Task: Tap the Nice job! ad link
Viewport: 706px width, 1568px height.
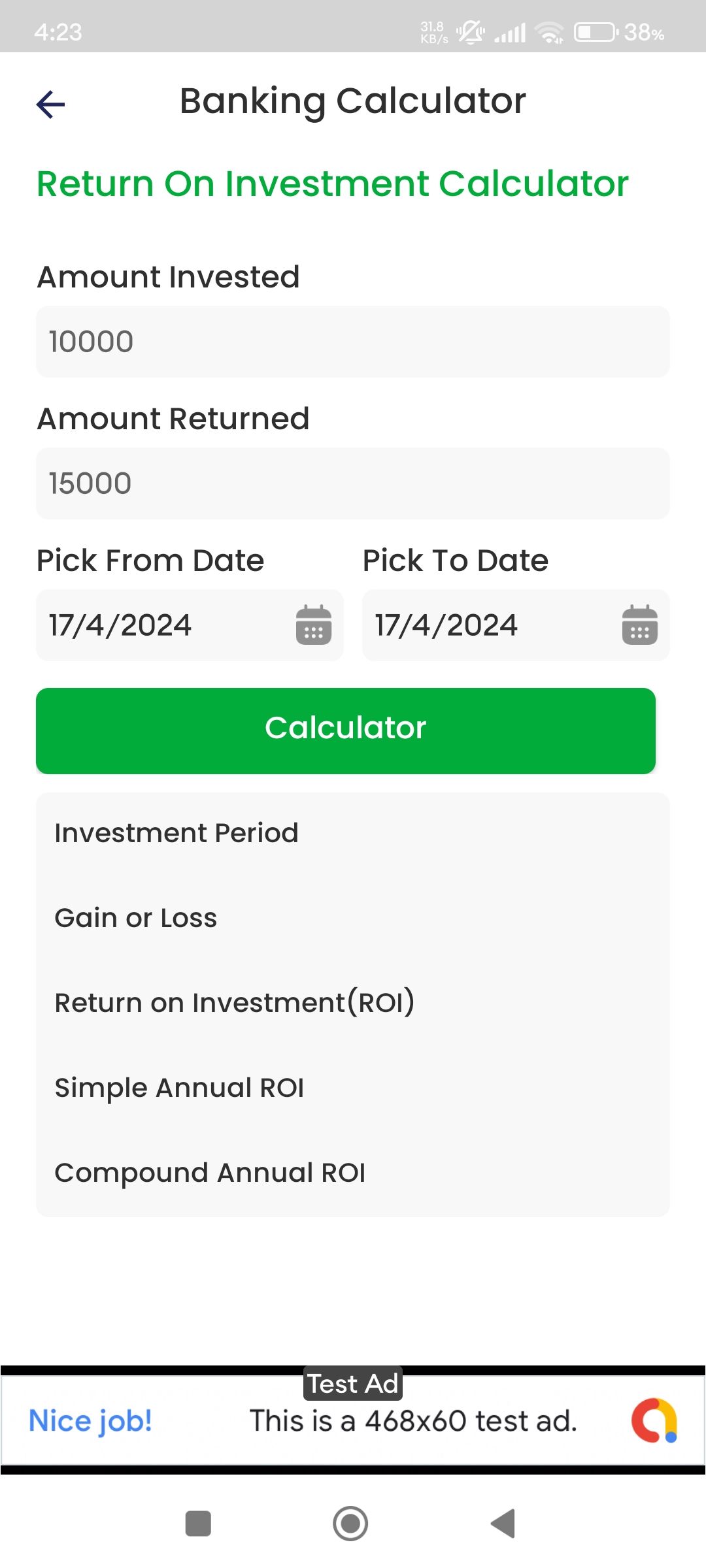Action: click(x=90, y=1421)
